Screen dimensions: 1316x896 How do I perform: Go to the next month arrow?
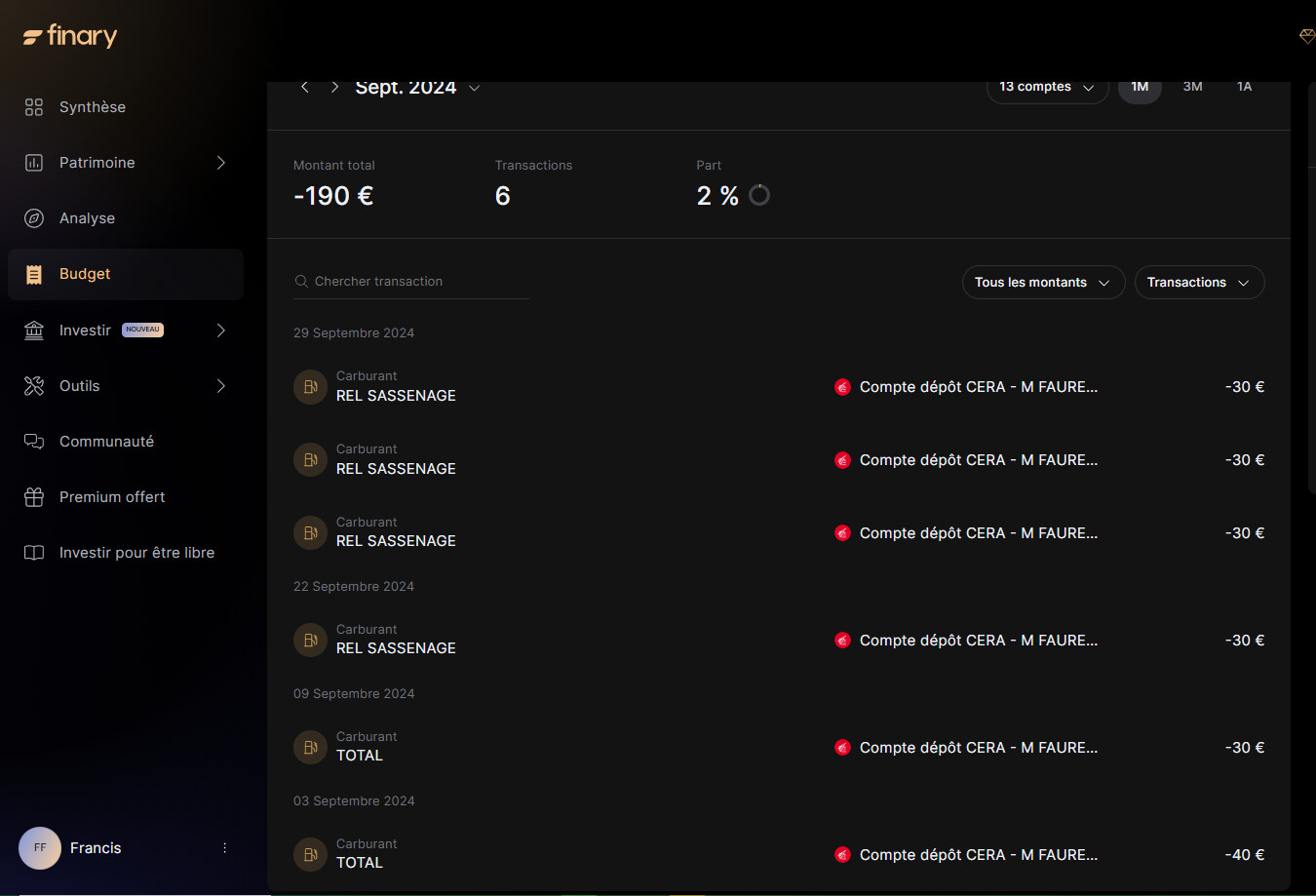335,88
